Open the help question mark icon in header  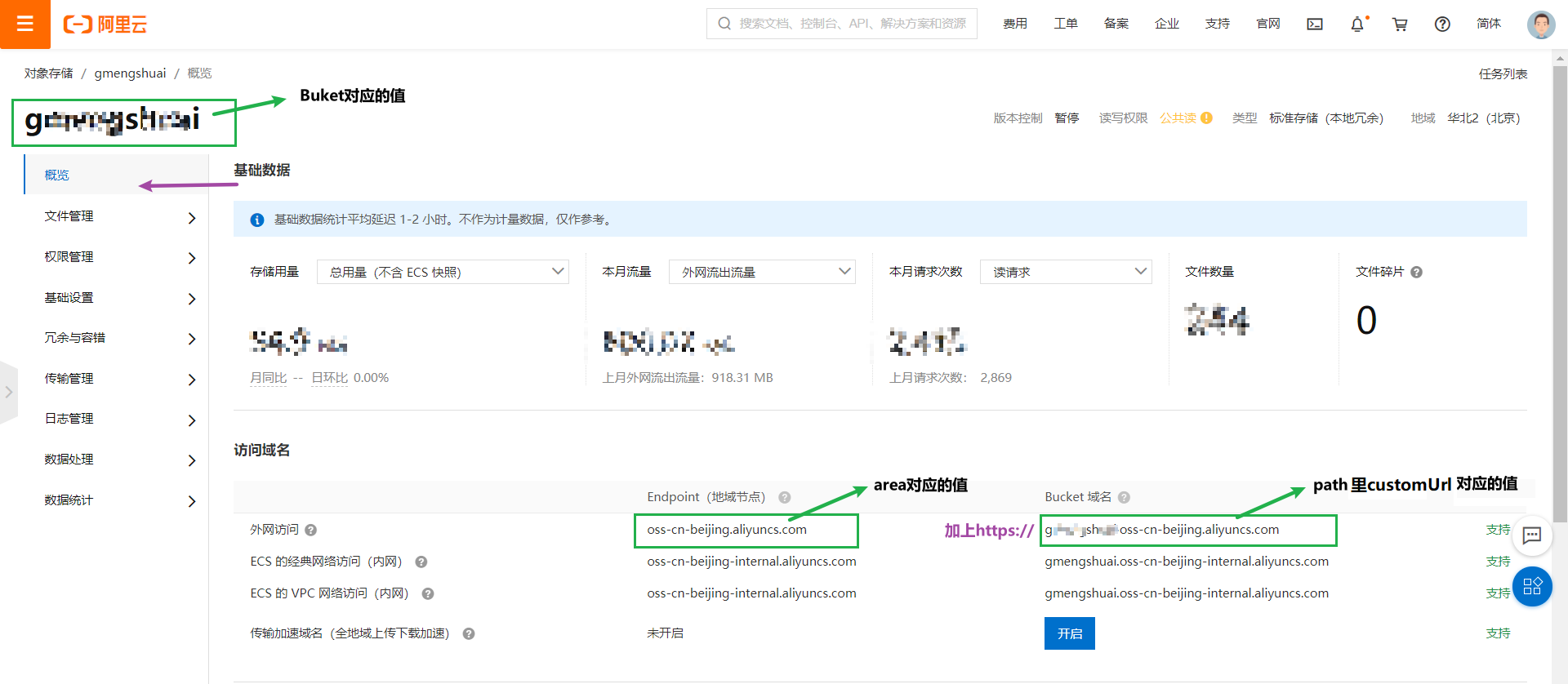1442,24
